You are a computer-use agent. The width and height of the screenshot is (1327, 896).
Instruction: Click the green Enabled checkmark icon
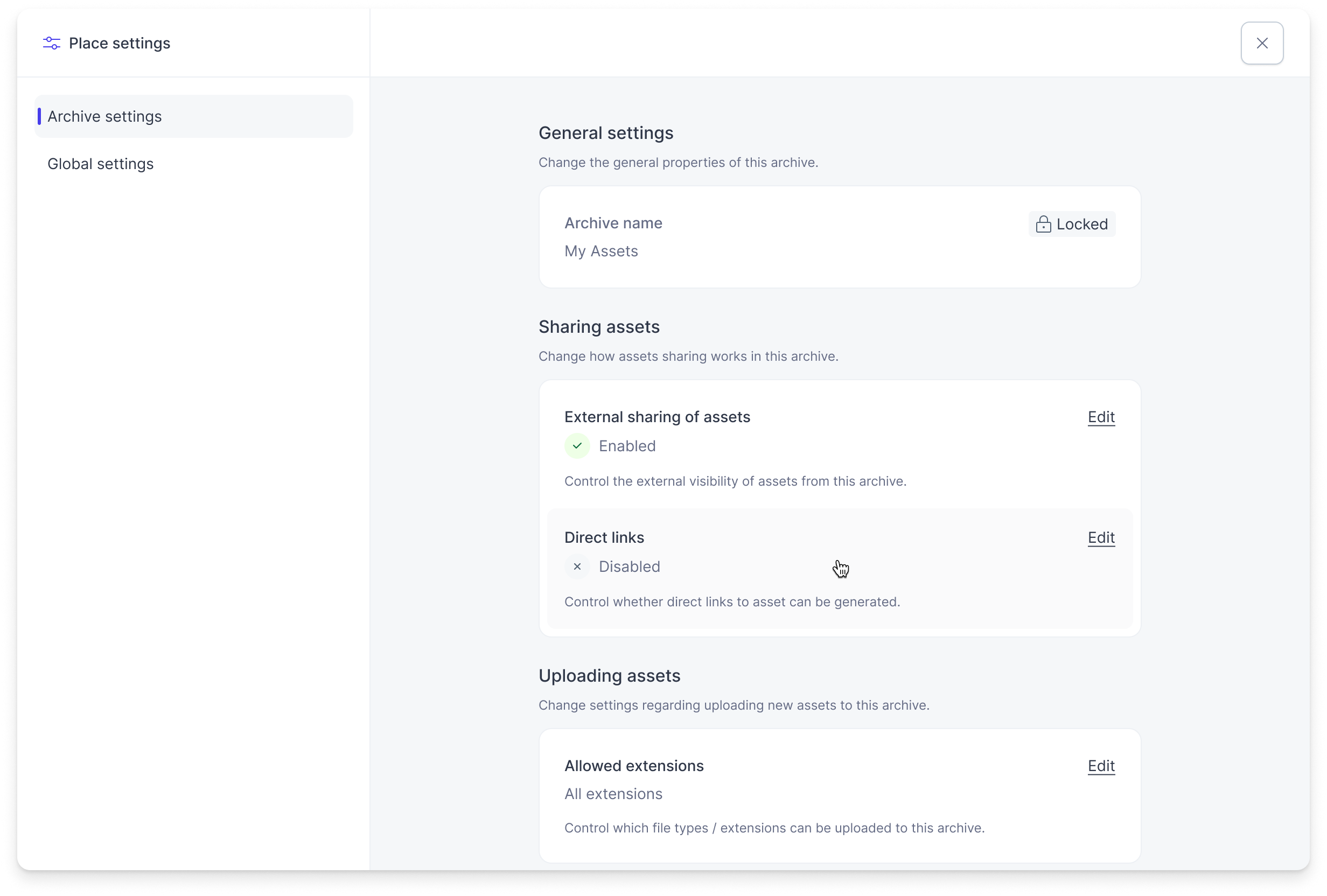coord(577,445)
